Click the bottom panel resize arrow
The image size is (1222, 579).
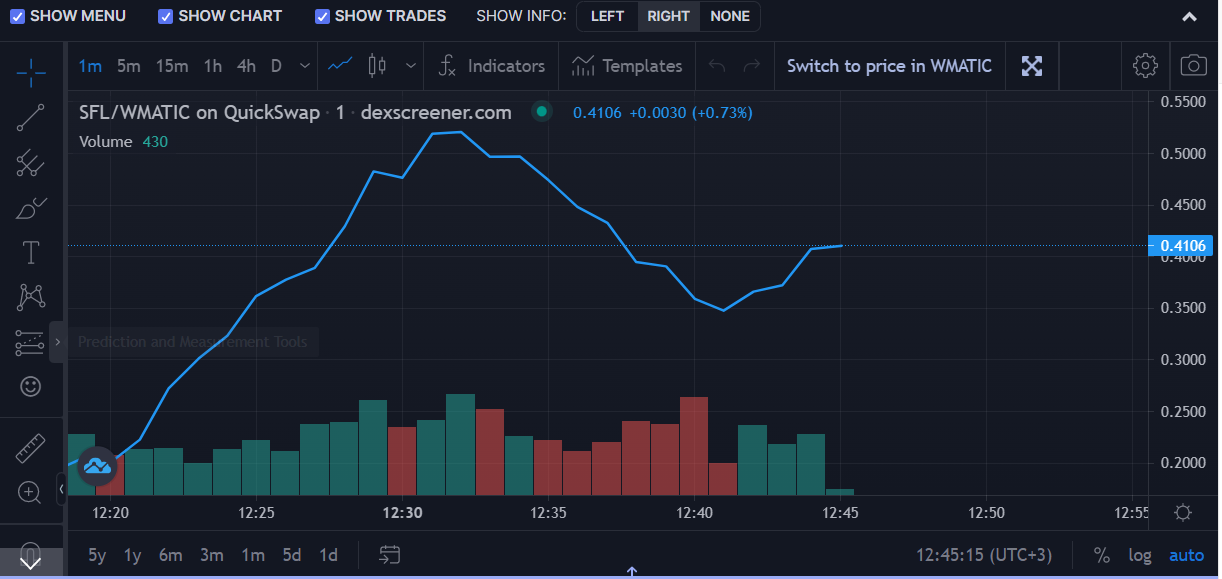tap(632, 572)
